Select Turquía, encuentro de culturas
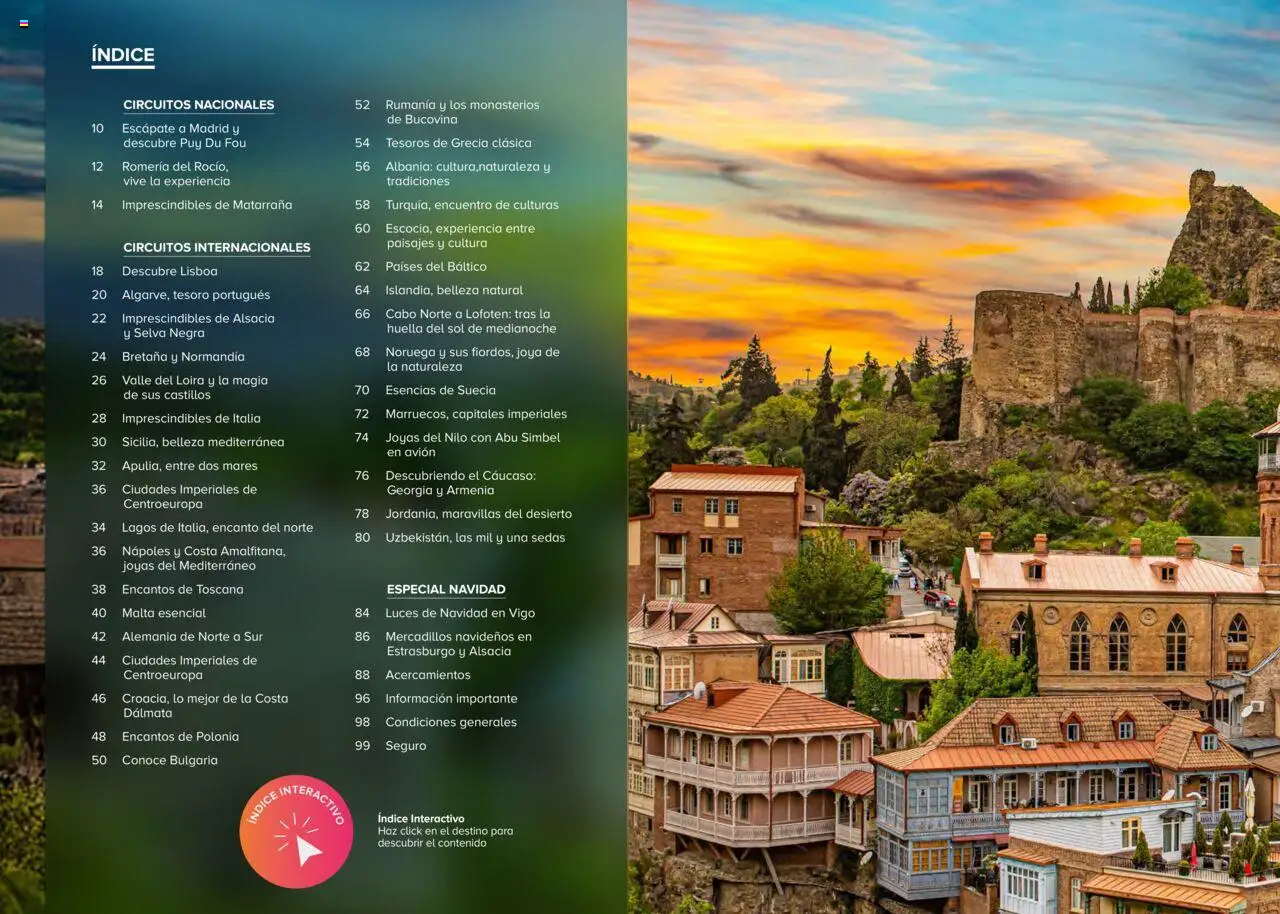 [x=472, y=205]
